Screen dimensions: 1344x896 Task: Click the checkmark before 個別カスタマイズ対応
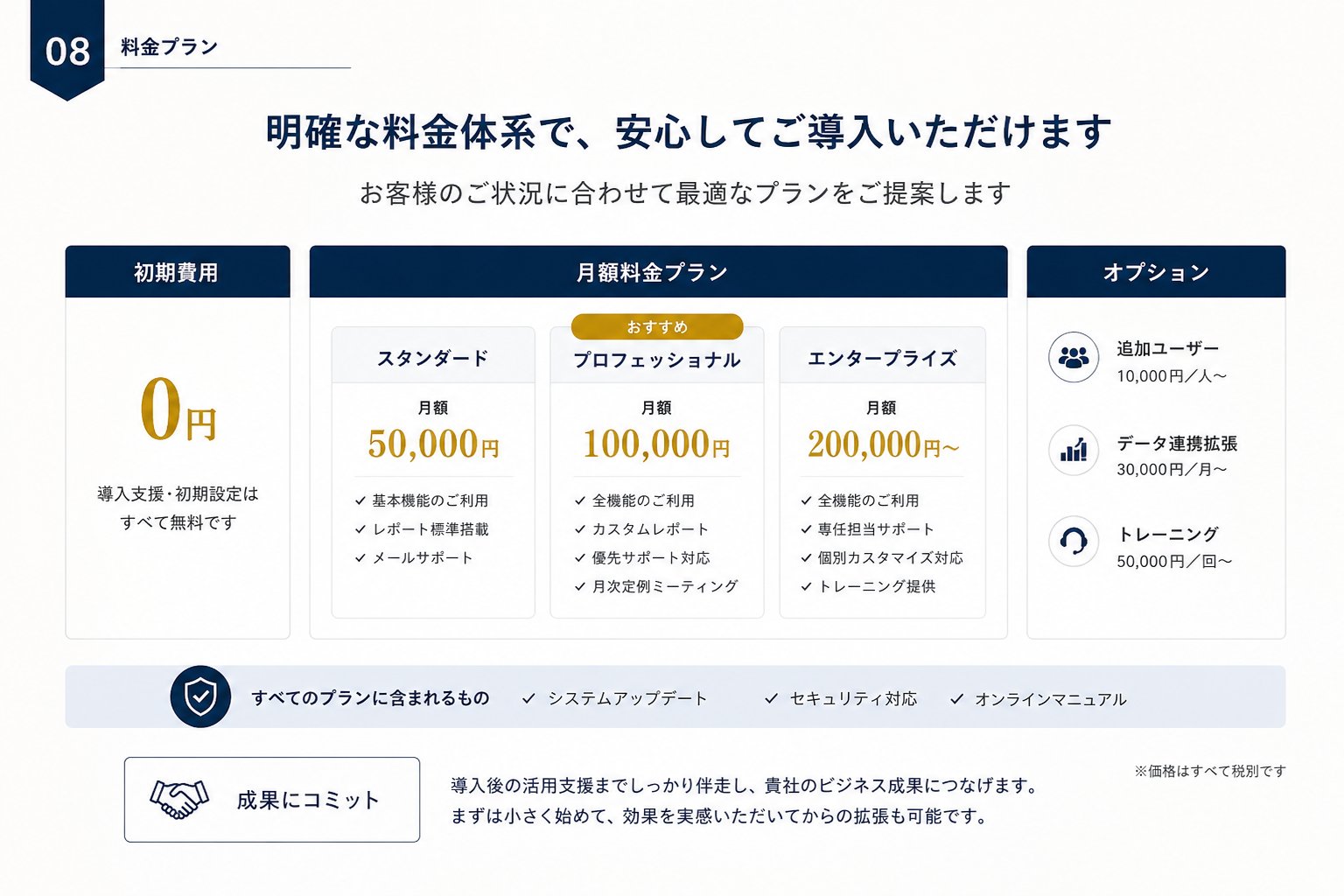tap(806, 557)
